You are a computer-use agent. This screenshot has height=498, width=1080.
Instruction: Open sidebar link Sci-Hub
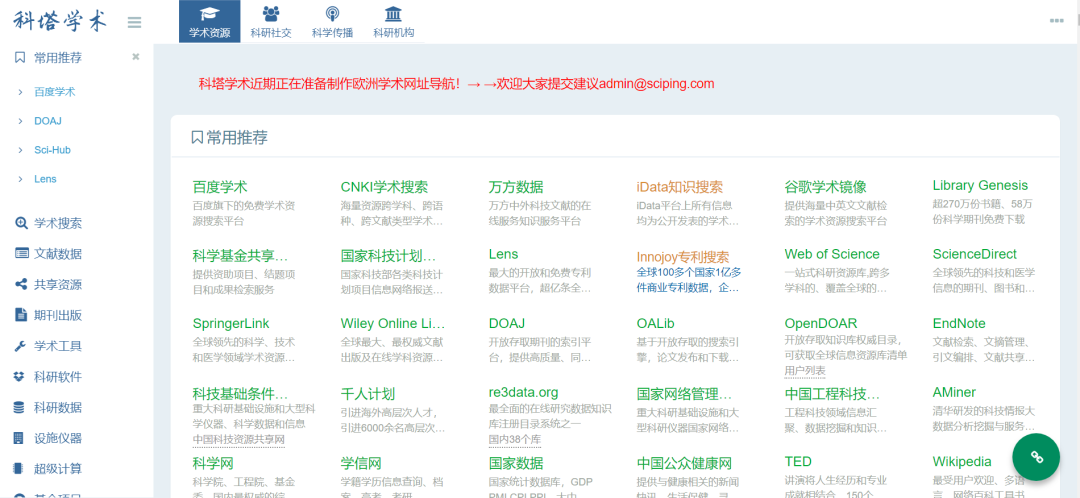click(52, 149)
